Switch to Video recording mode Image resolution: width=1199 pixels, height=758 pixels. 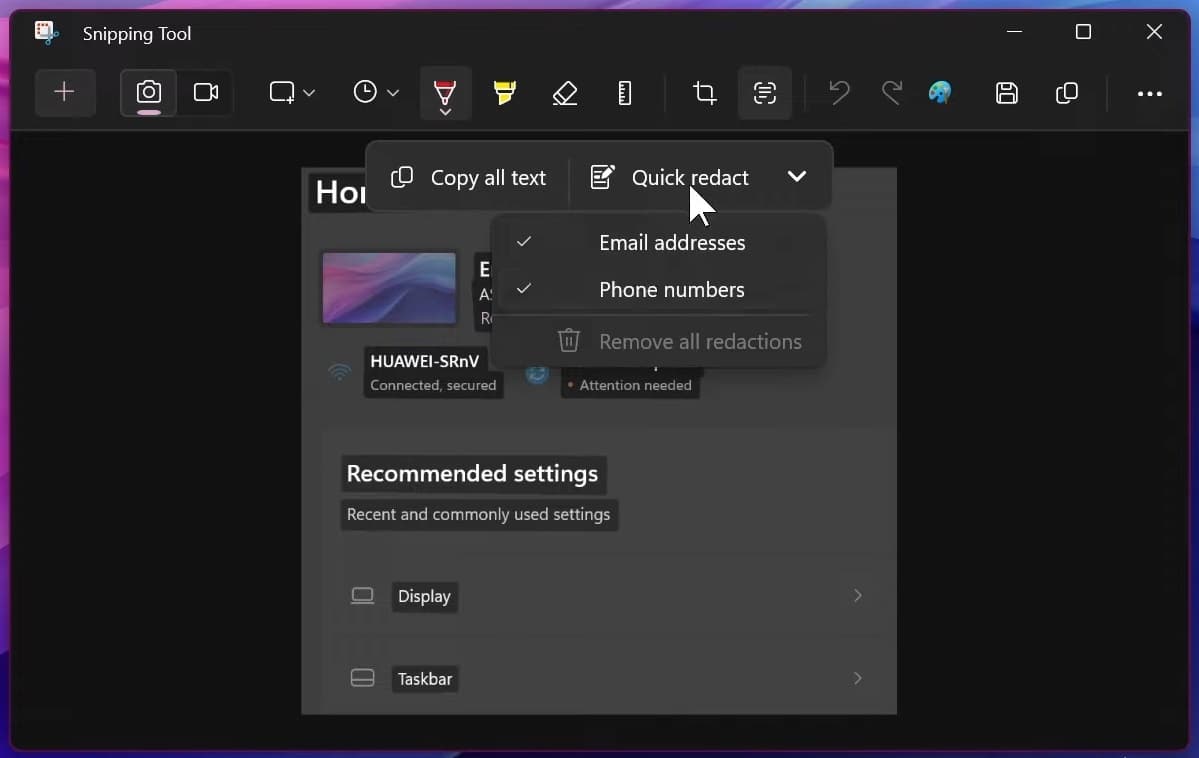(206, 92)
